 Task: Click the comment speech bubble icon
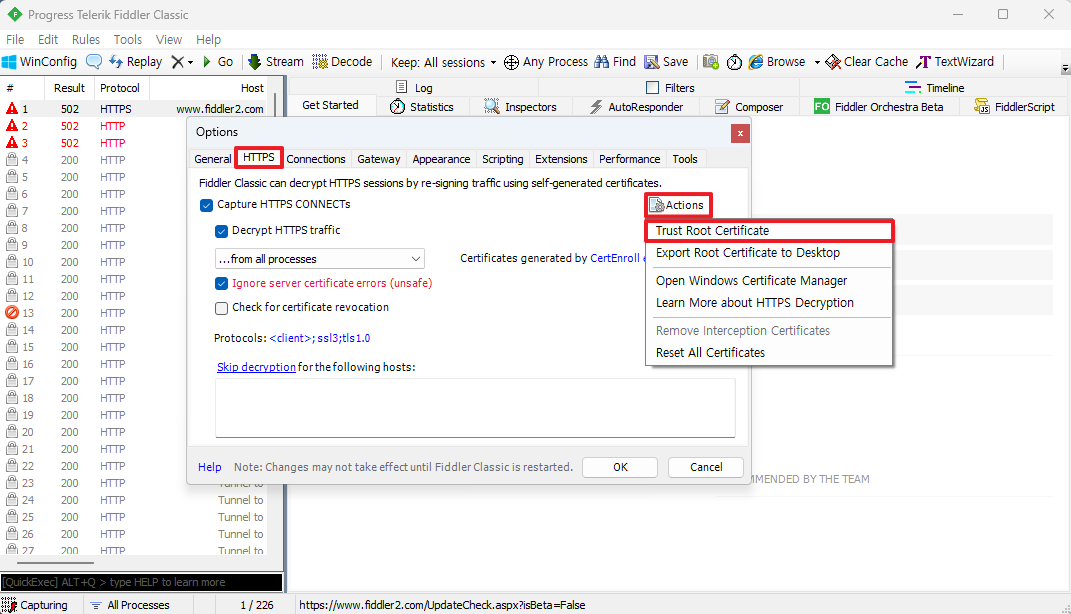tap(94, 61)
